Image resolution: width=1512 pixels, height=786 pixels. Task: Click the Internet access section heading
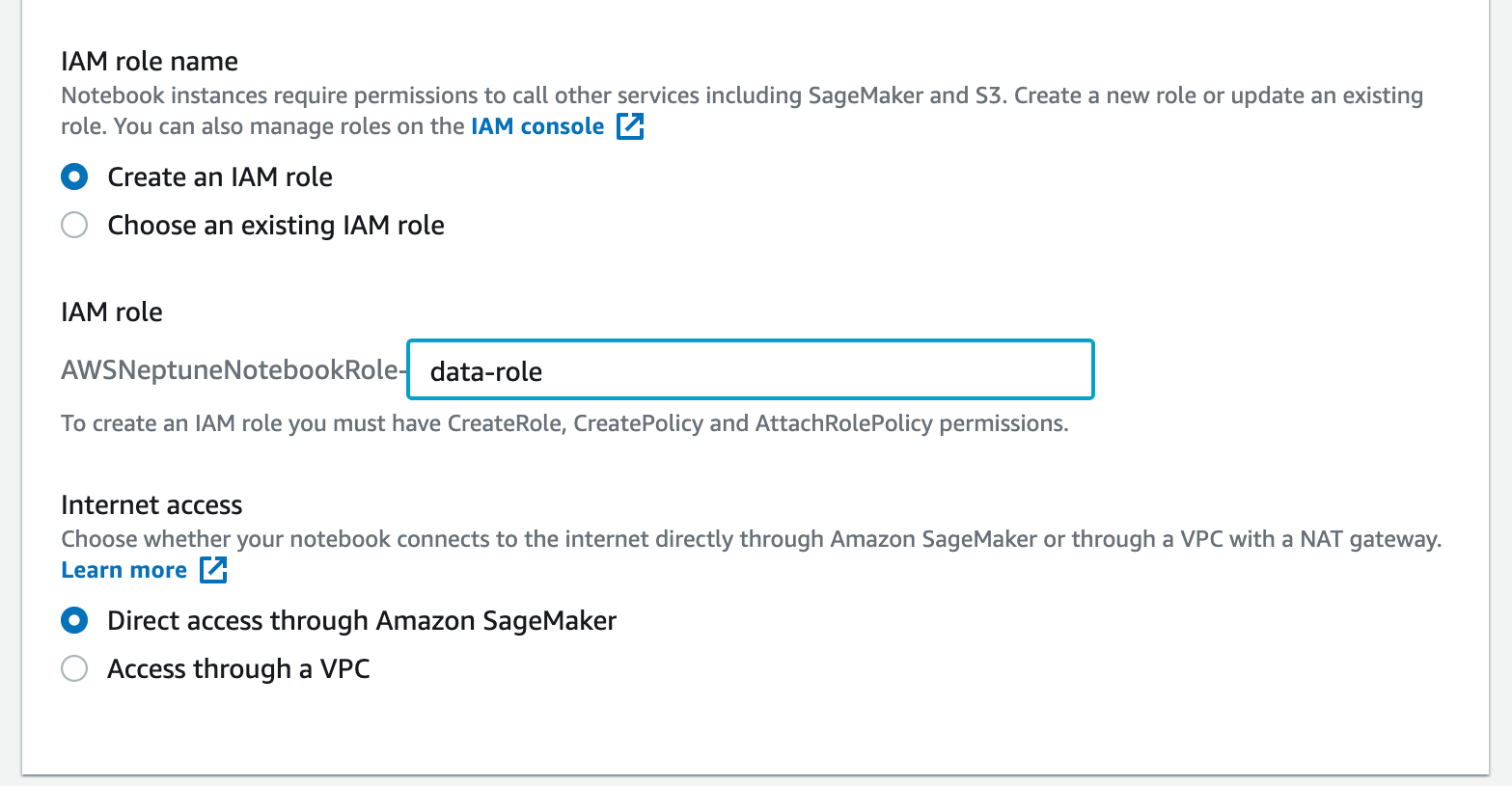pos(151,504)
